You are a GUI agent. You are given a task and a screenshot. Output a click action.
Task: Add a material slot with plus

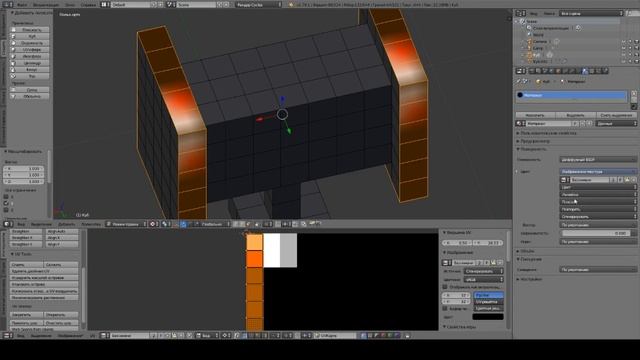tap(634, 93)
